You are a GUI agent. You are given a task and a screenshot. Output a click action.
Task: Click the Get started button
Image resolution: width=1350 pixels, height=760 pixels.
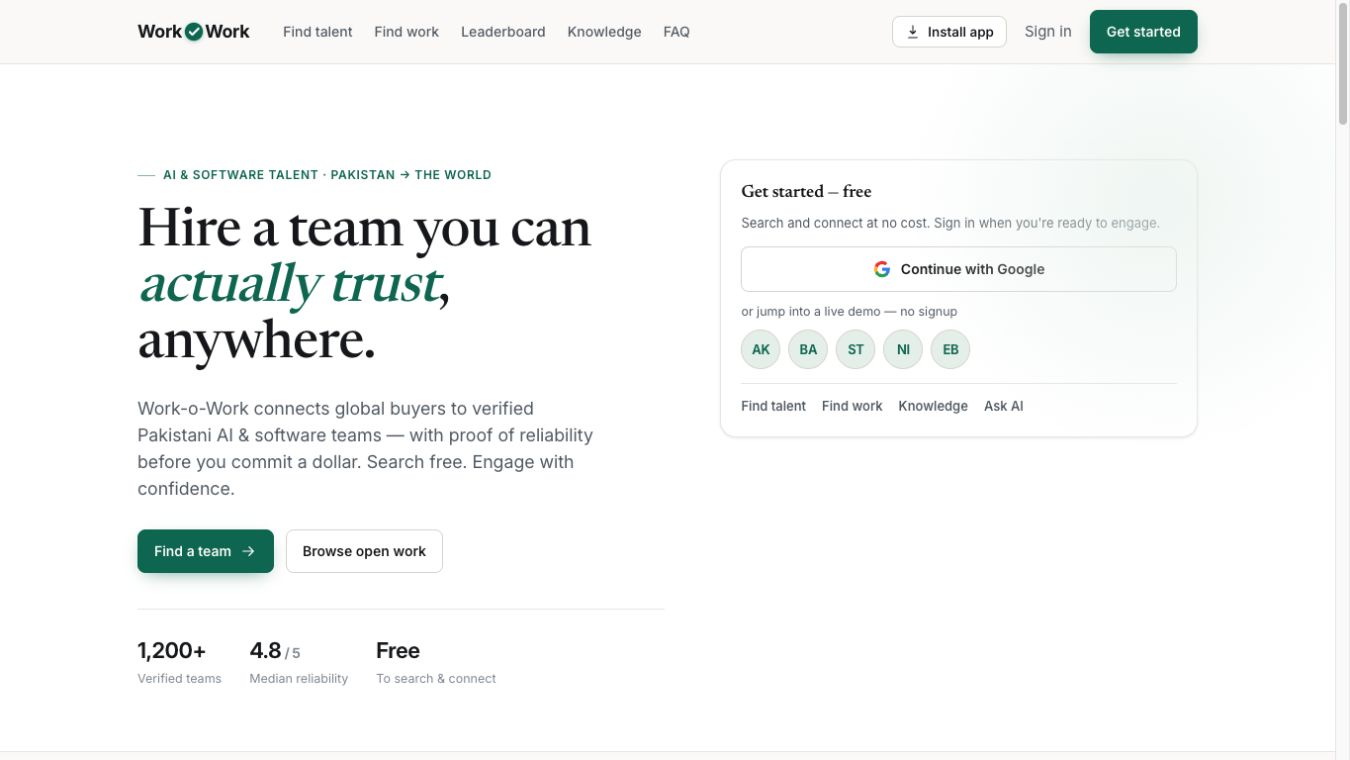tap(1143, 32)
